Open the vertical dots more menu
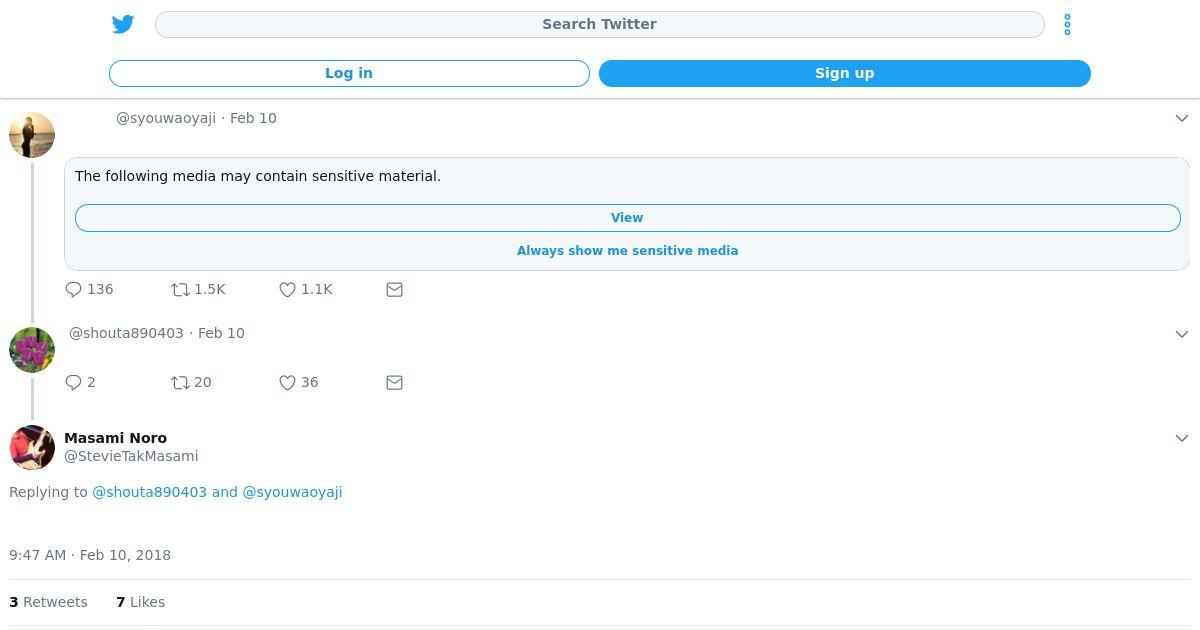 tap(1067, 24)
